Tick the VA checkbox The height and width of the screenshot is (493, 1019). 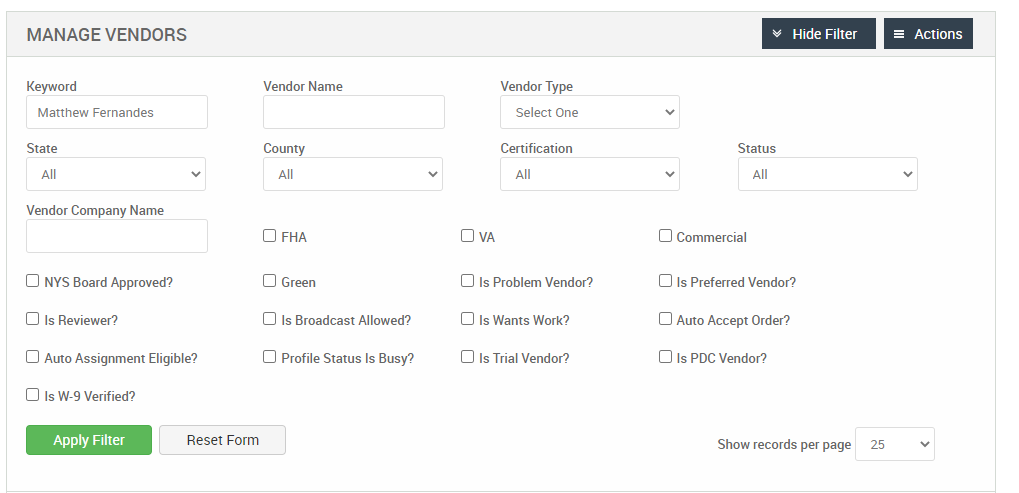(x=467, y=236)
